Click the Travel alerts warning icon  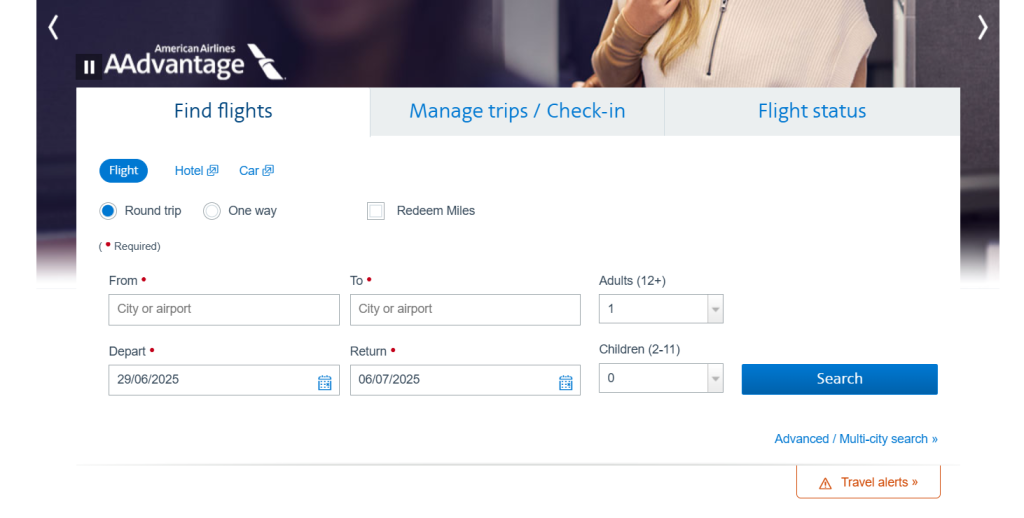(x=825, y=483)
